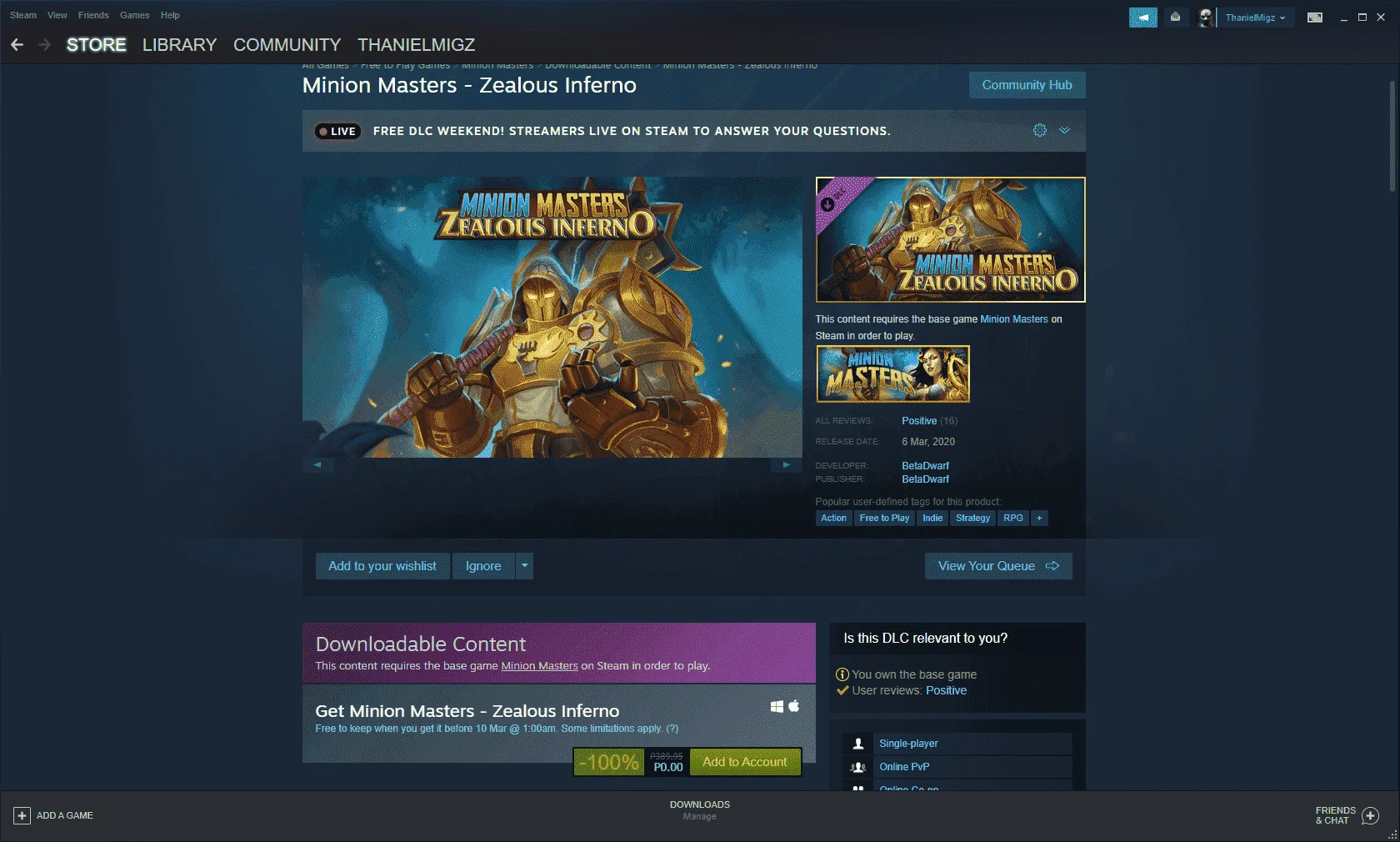Click the Ignore button
Image resolution: width=1400 pixels, height=842 pixels.
483,566
